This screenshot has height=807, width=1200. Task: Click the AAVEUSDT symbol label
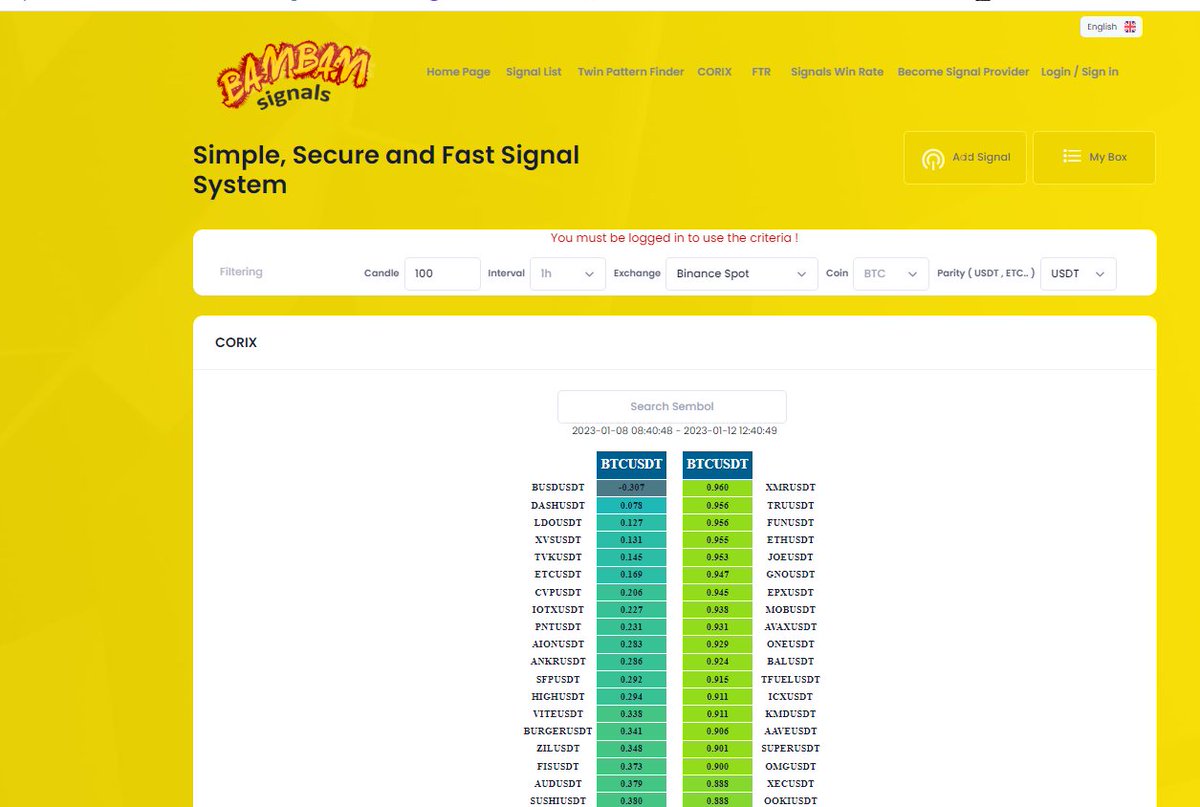pyautogui.click(x=791, y=731)
